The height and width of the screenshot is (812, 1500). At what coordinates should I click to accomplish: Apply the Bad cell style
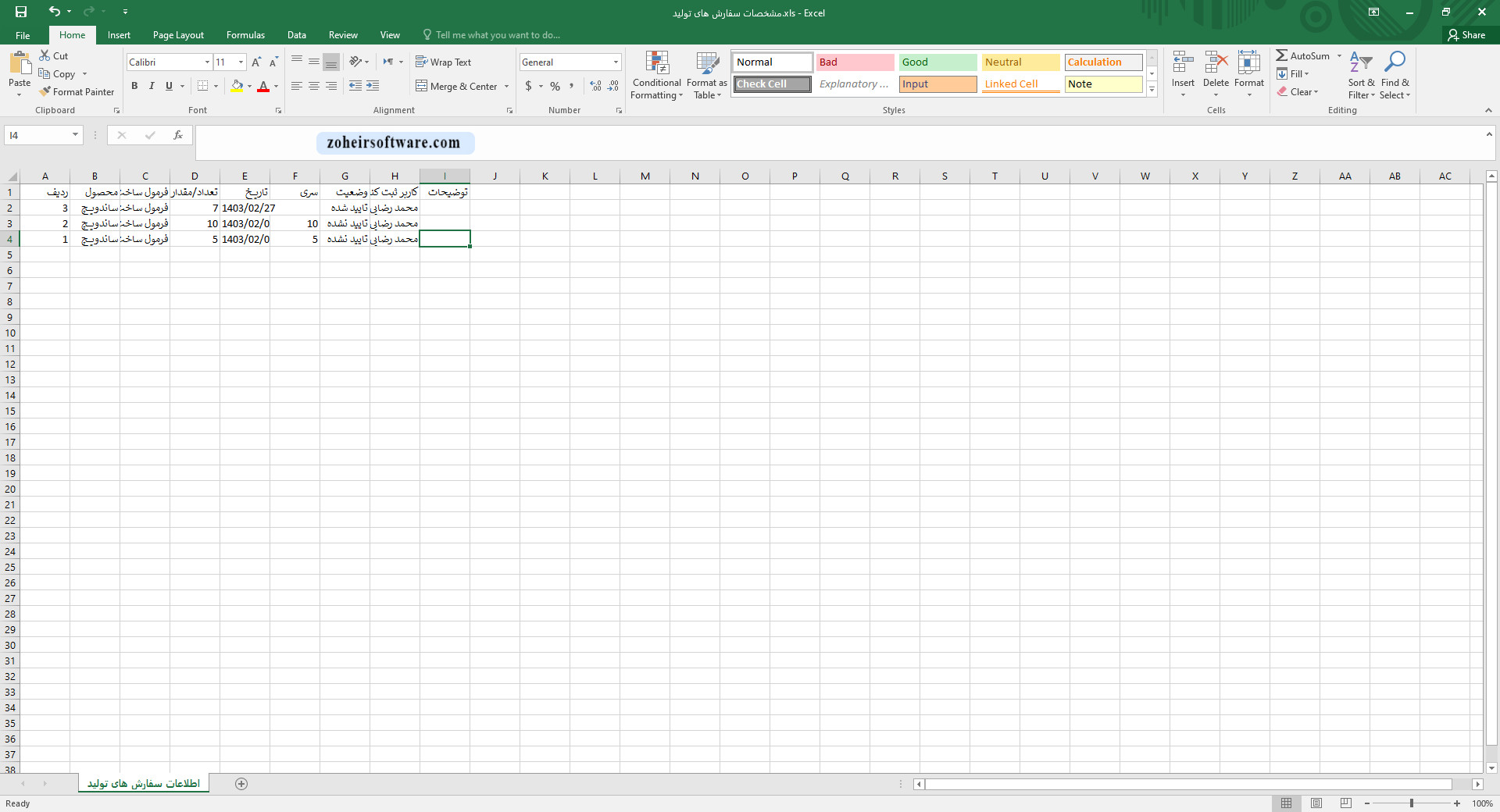(x=855, y=62)
